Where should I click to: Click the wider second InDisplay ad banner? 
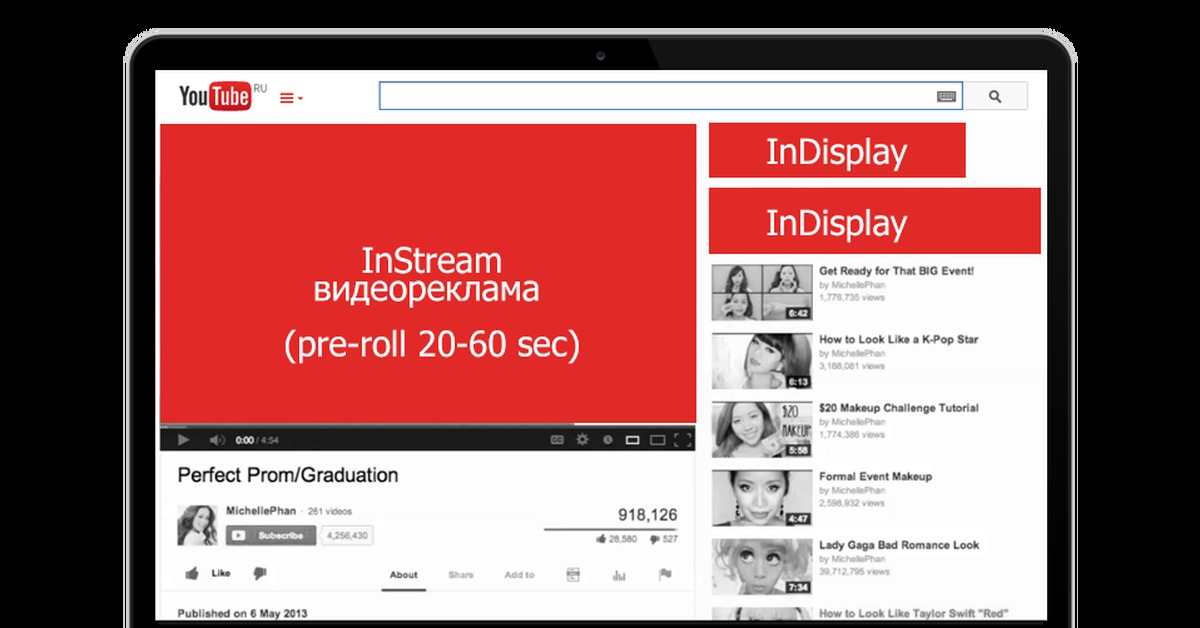[875, 221]
